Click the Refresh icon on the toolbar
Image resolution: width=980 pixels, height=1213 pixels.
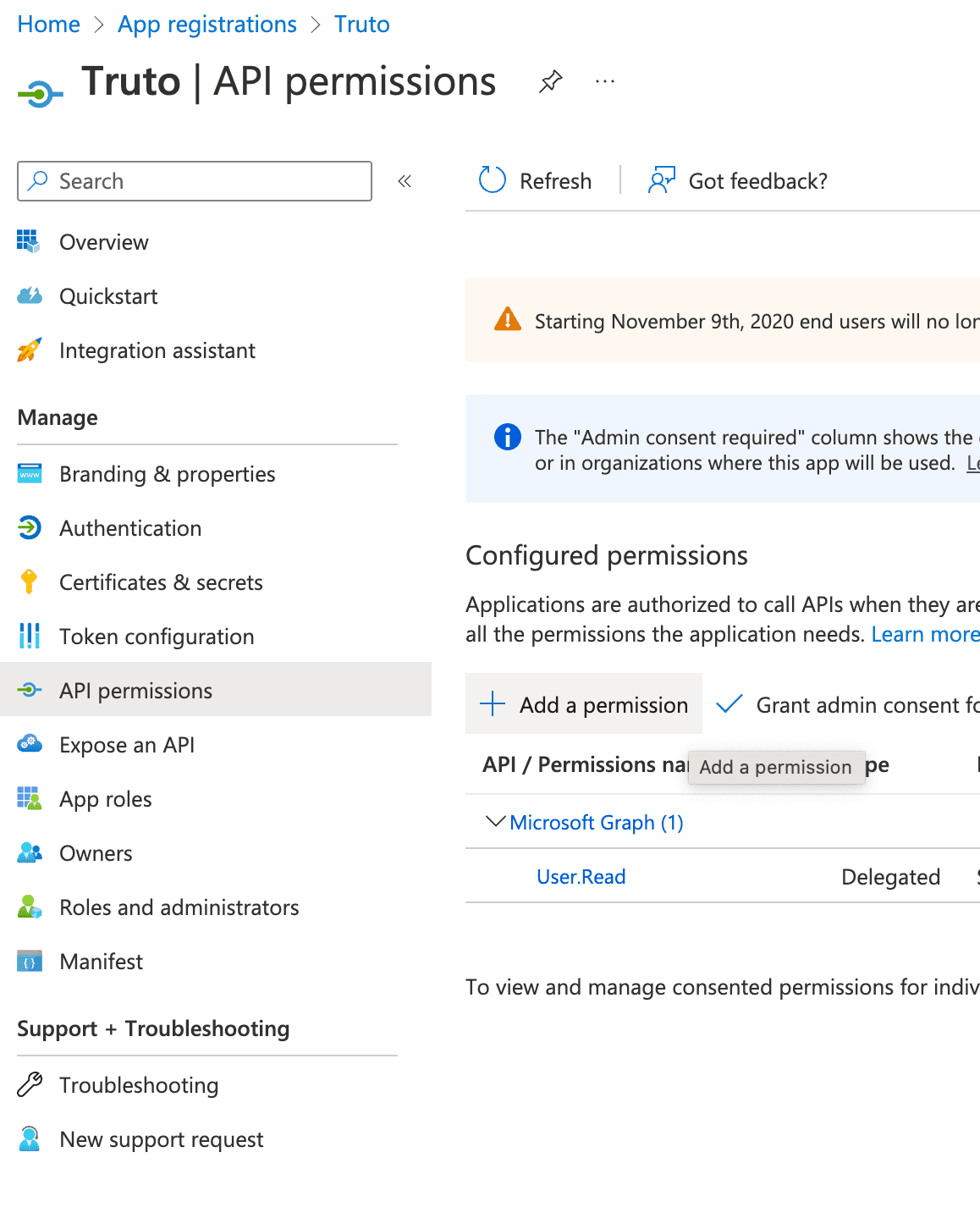pyautogui.click(x=491, y=179)
